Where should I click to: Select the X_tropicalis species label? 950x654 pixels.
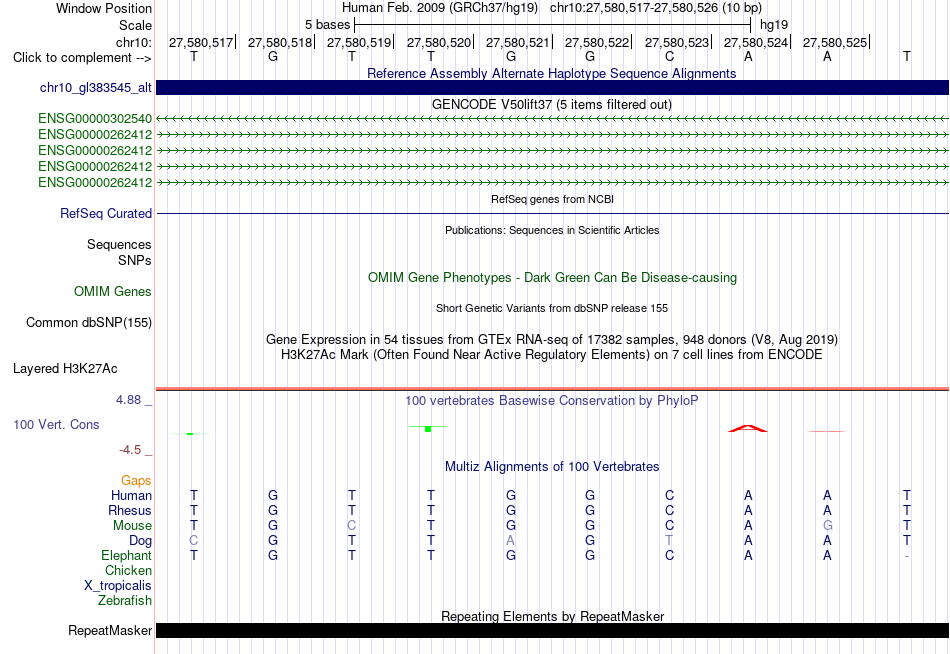(118, 586)
